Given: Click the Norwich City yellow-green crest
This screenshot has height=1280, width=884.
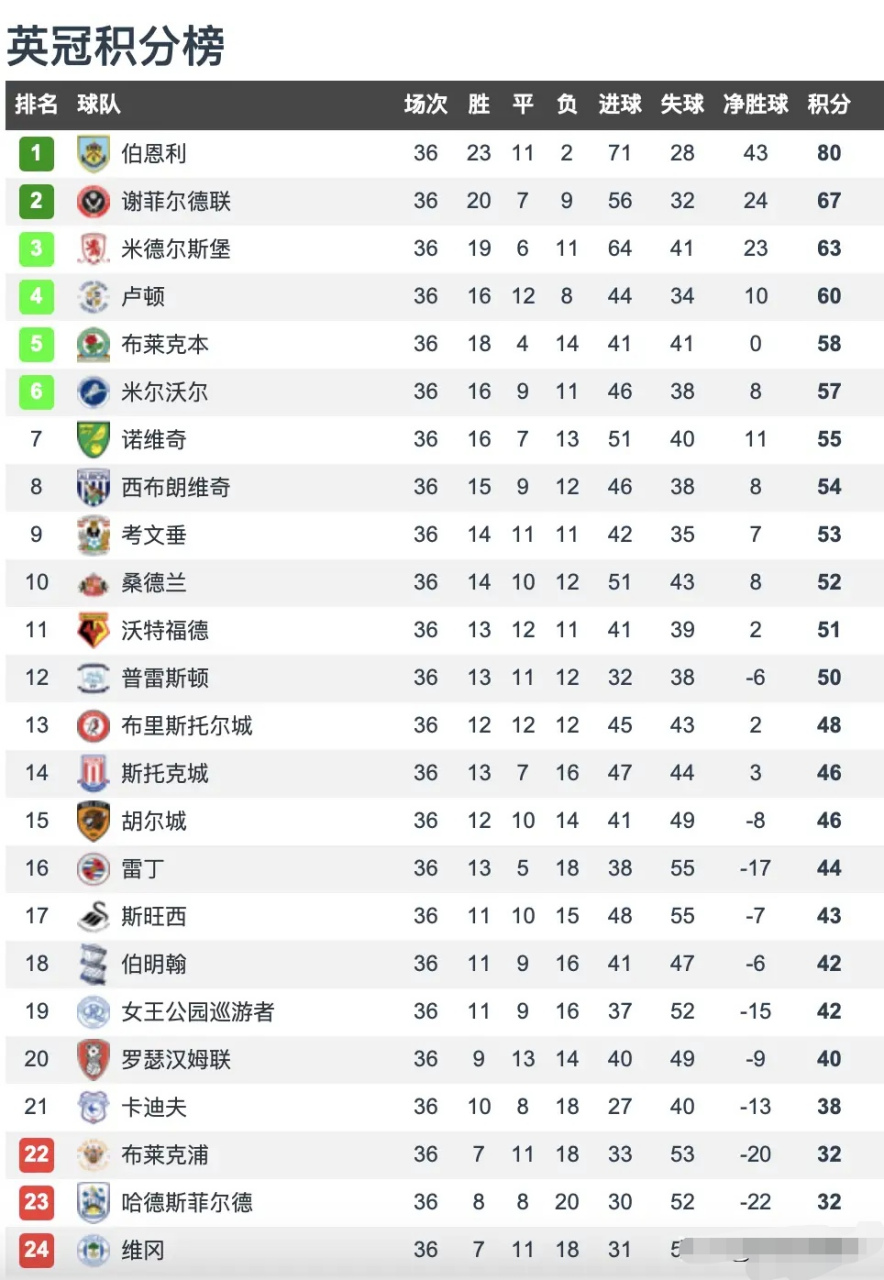Looking at the screenshot, I should tap(93, 440).
